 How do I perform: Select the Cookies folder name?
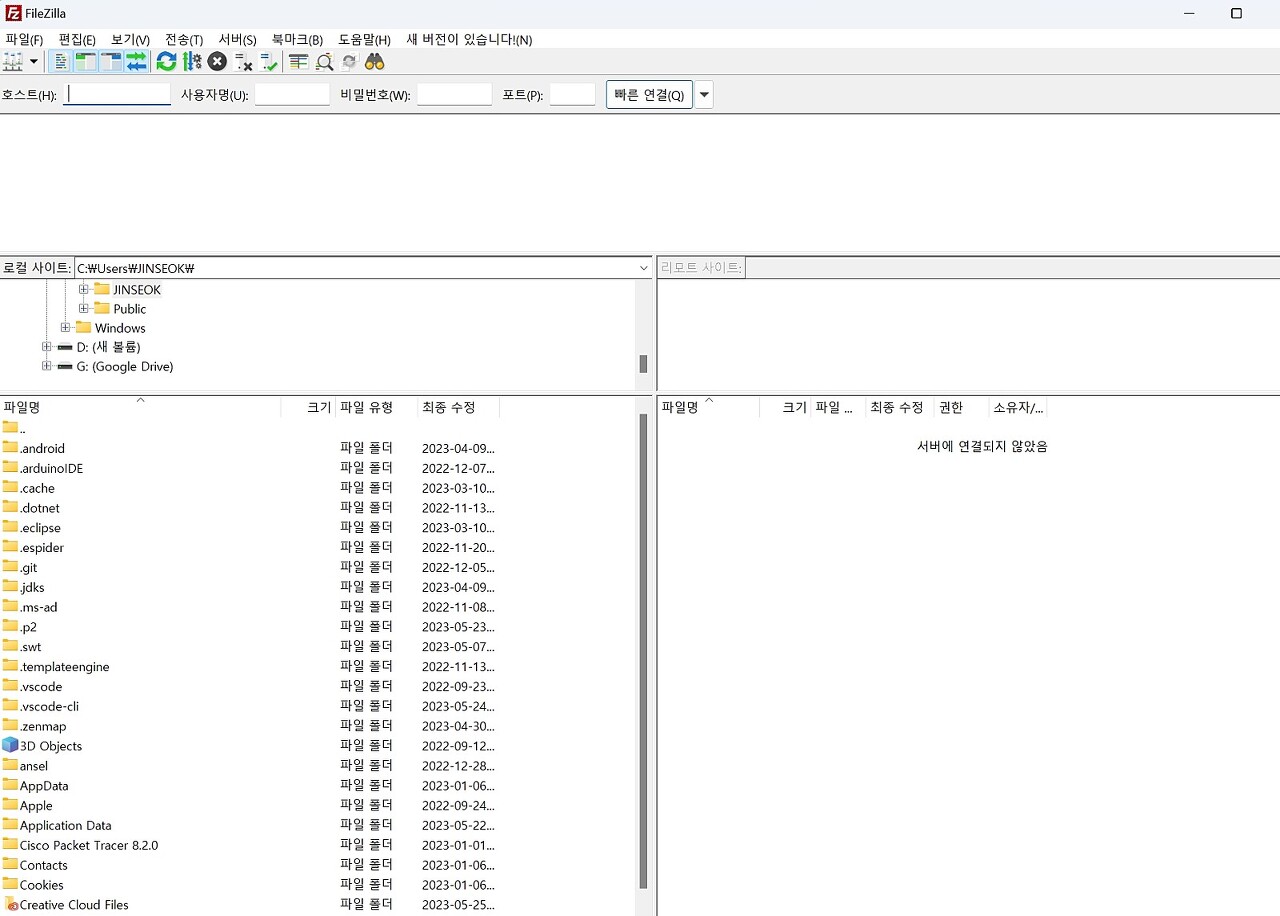click(42, 885)
